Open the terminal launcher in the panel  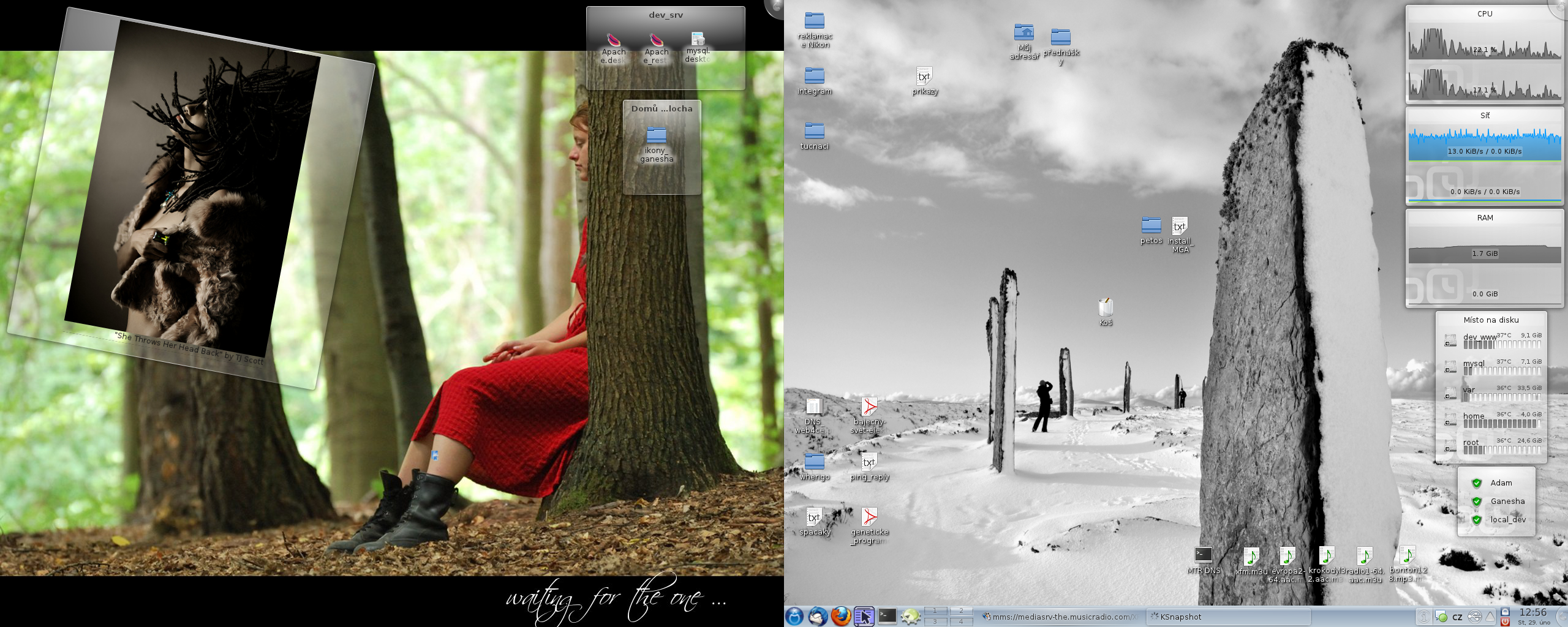coord(887,616)
